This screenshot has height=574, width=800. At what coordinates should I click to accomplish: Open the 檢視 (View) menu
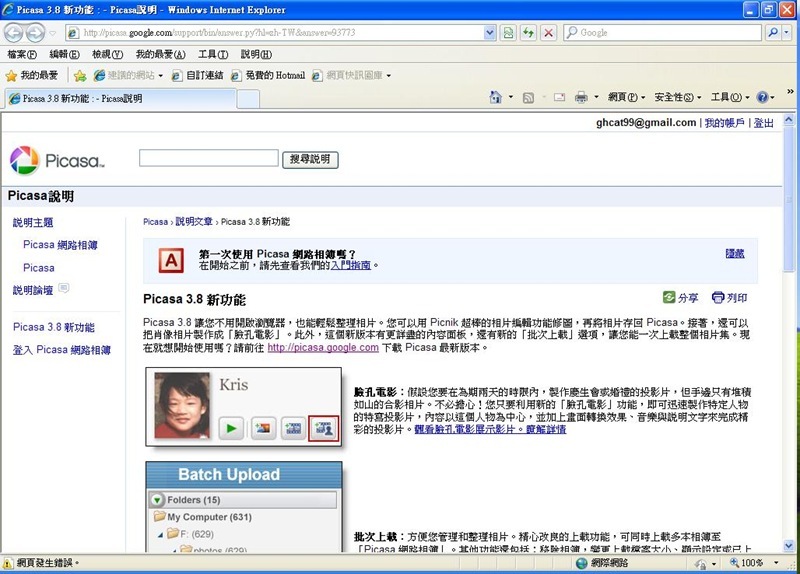107,54
